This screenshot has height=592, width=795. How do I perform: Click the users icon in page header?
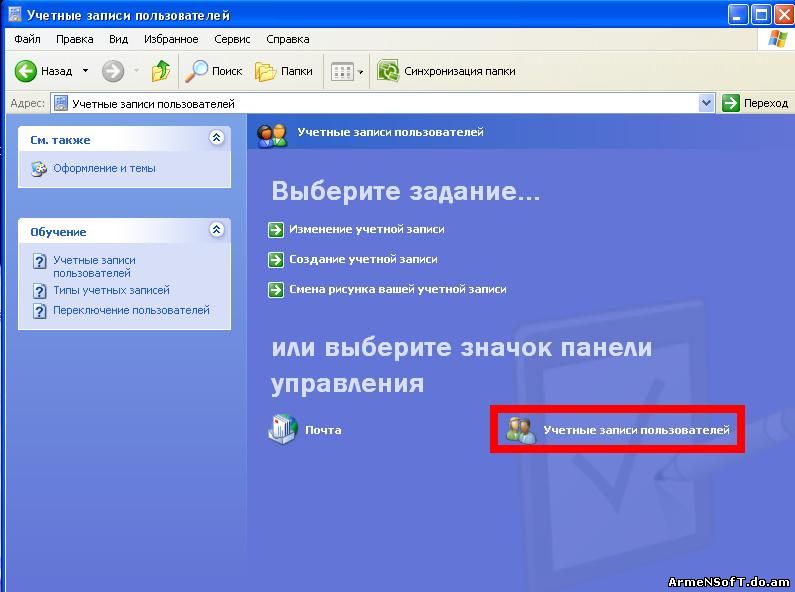pos(272,134)
